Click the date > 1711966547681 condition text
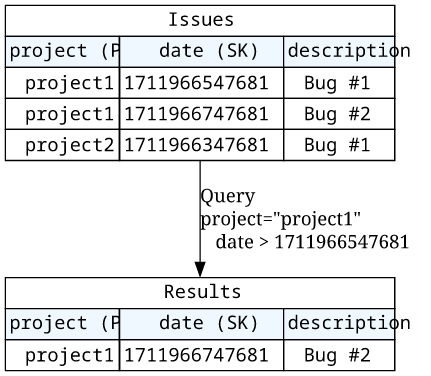The image size is (431, 376). click(312, 242)
